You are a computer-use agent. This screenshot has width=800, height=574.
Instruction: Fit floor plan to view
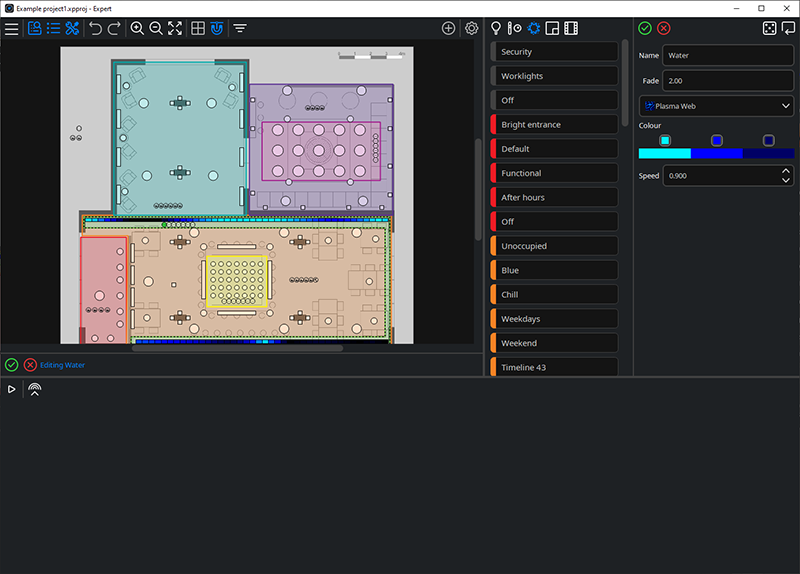175,29
